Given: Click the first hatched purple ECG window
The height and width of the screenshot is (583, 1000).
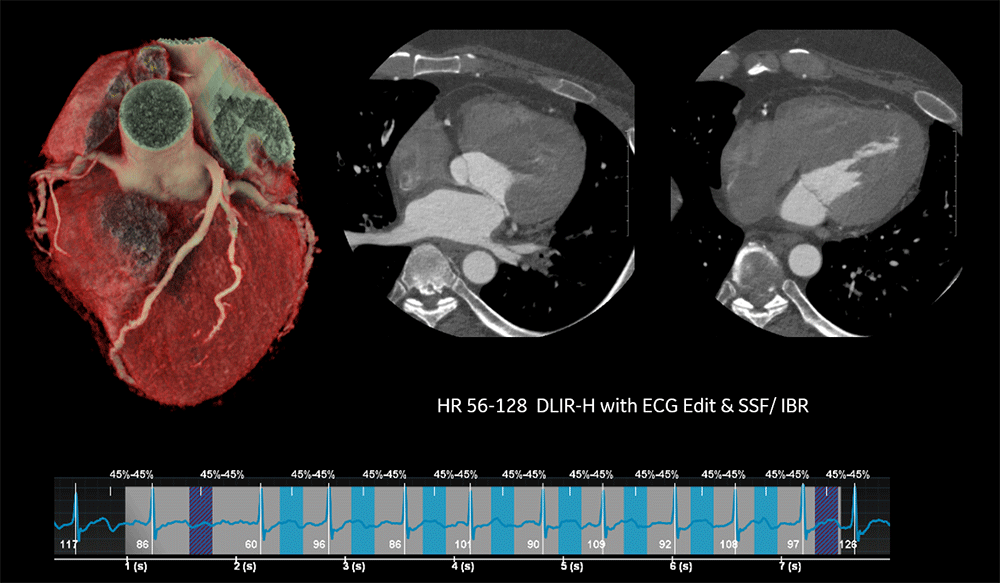Looking at the screenshot, I should tap(201, 518).
